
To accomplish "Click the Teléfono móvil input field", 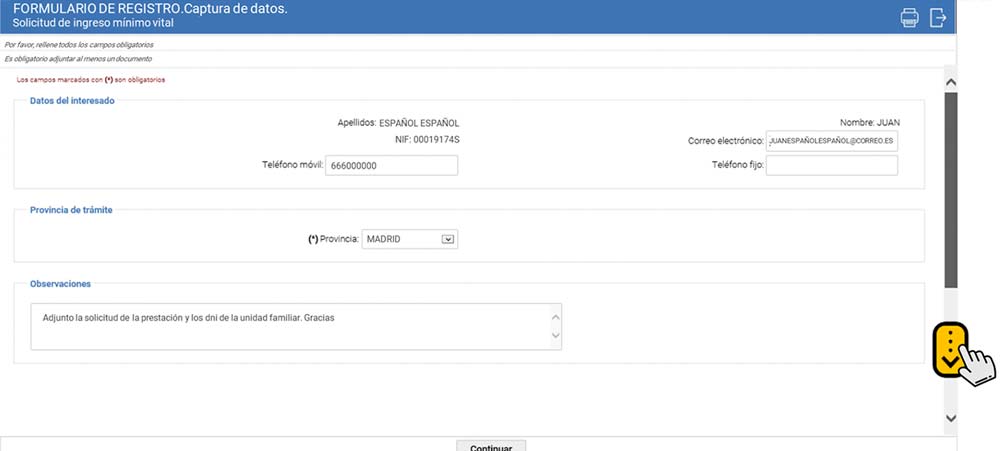I will point(392,165).
